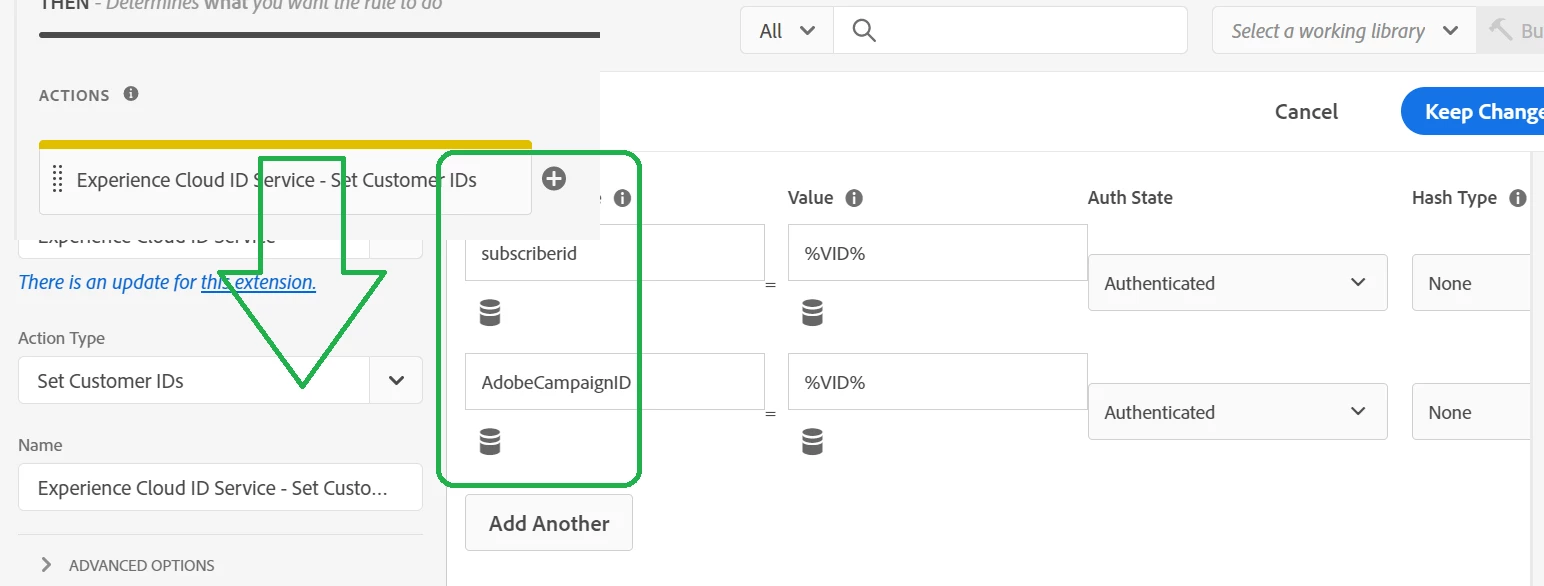1544x586 pixels.
Task: Click the plus icon to add action
Action: point(554,179)
